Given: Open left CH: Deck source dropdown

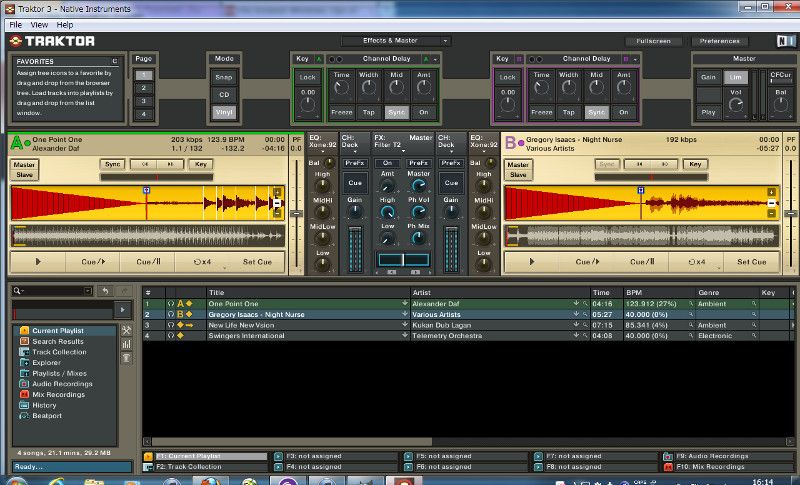Looking at the screenshot, I should coord(355,151).
